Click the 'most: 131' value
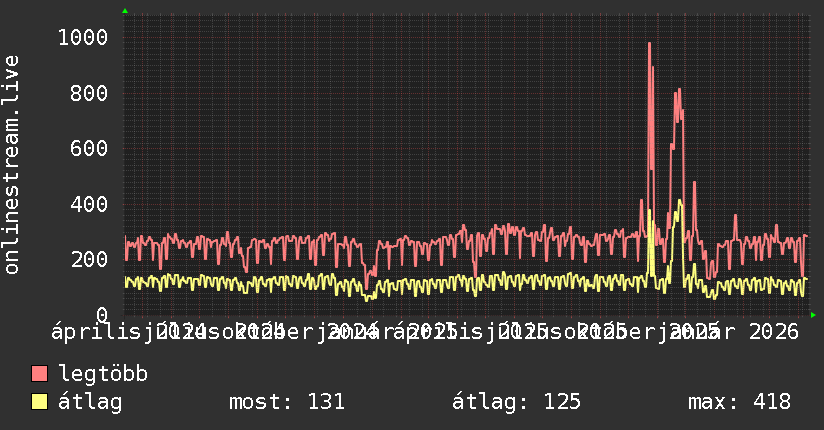This screenshot has width=824, height=430. [x=287, y=402]
